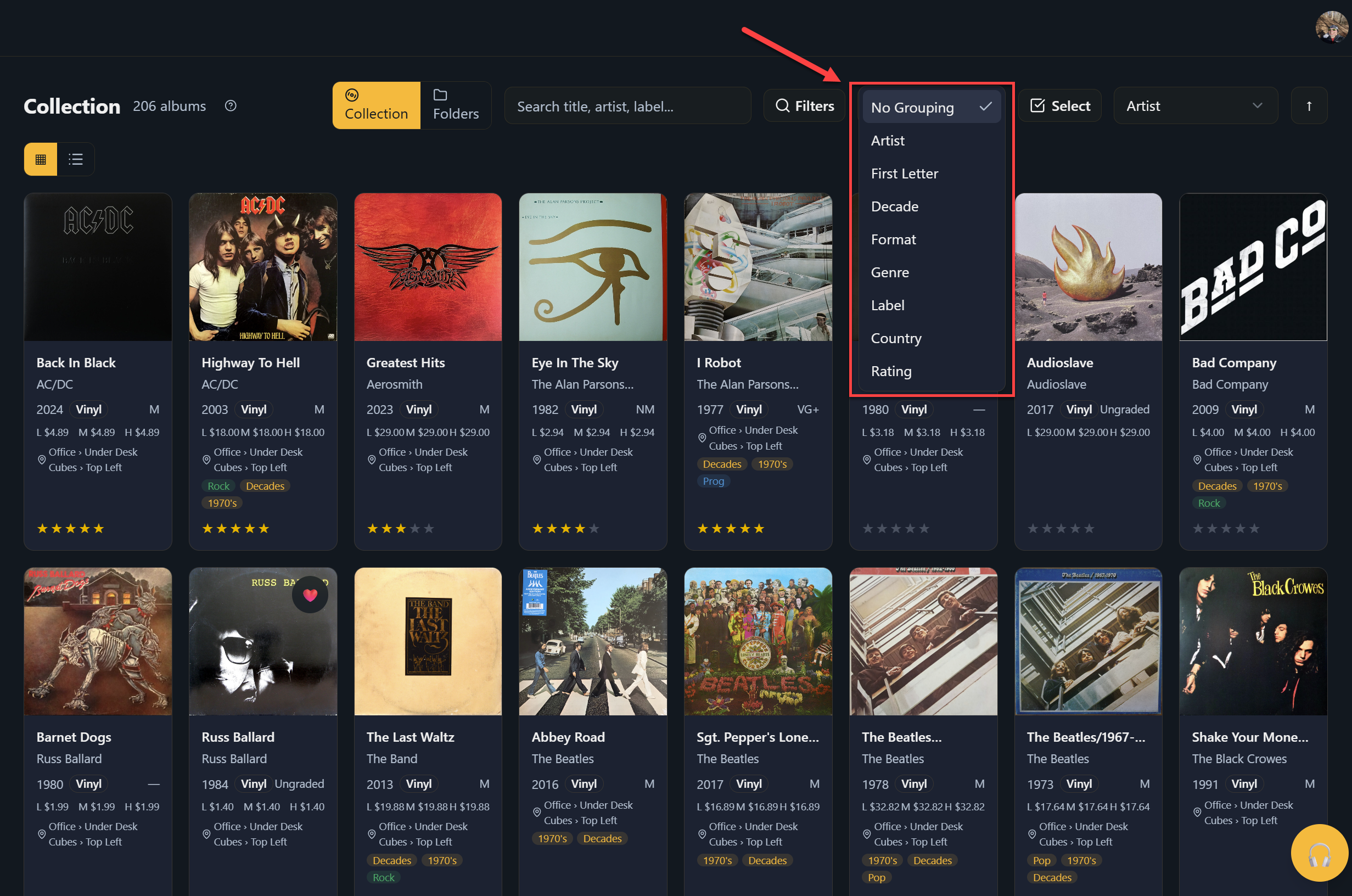This screenshot has height=896, width=1352.
Task: Click the location pin on Bad Company card
Action: [1197, 460]
